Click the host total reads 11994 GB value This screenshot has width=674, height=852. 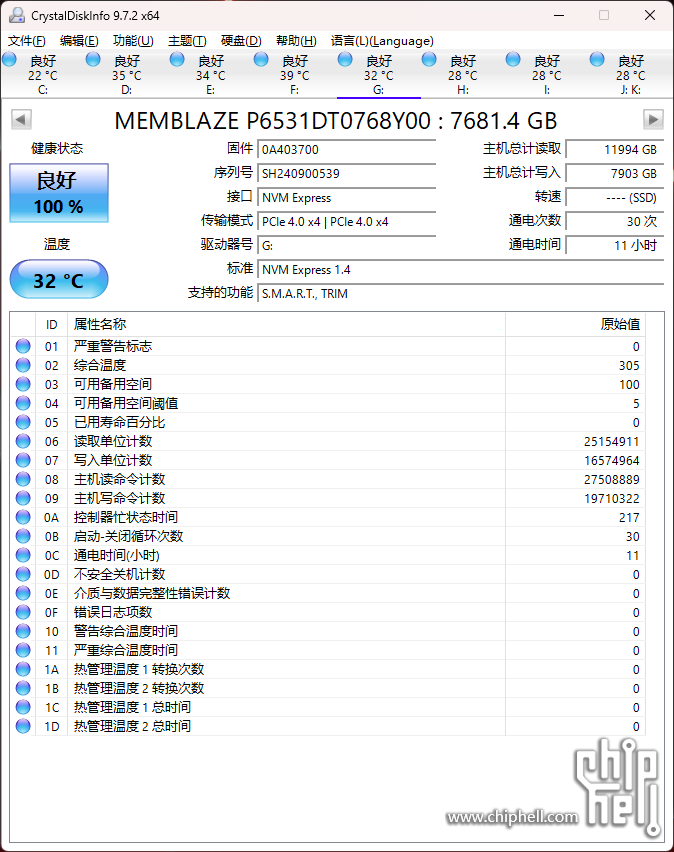click(615, 149)
